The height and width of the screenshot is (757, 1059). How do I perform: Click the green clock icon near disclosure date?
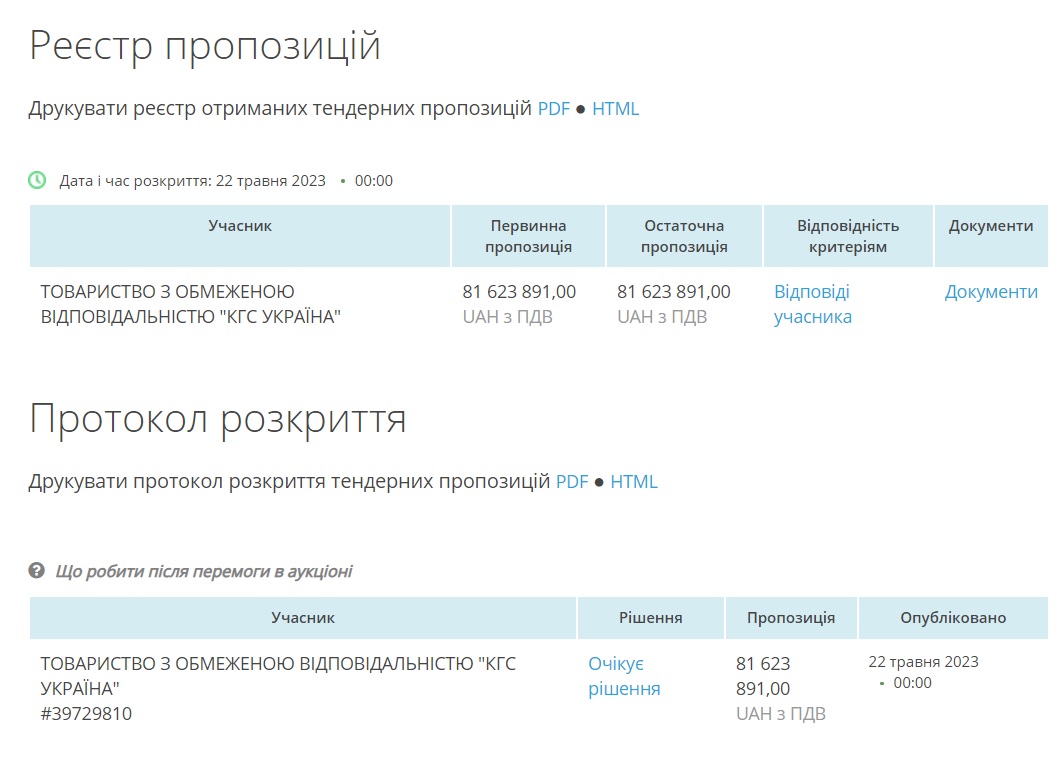pyautogui.click(x=37, y=180)
